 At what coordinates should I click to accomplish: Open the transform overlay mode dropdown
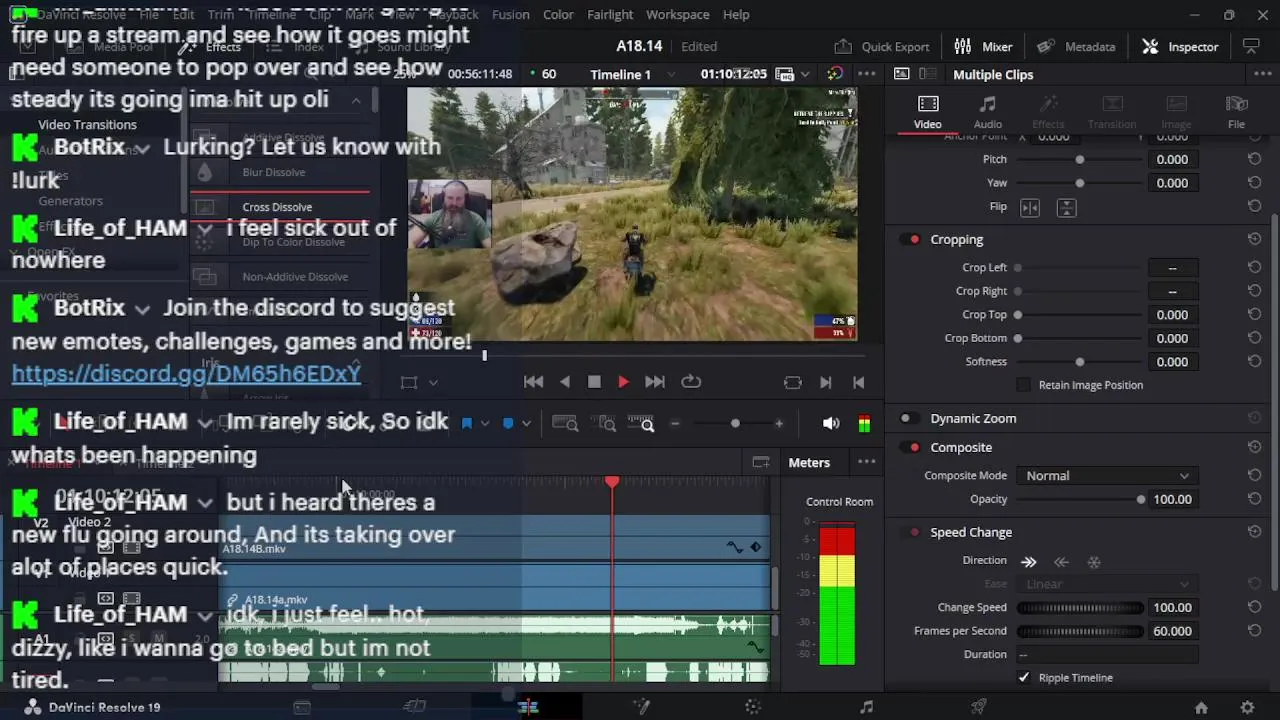[x=433, y=382]
